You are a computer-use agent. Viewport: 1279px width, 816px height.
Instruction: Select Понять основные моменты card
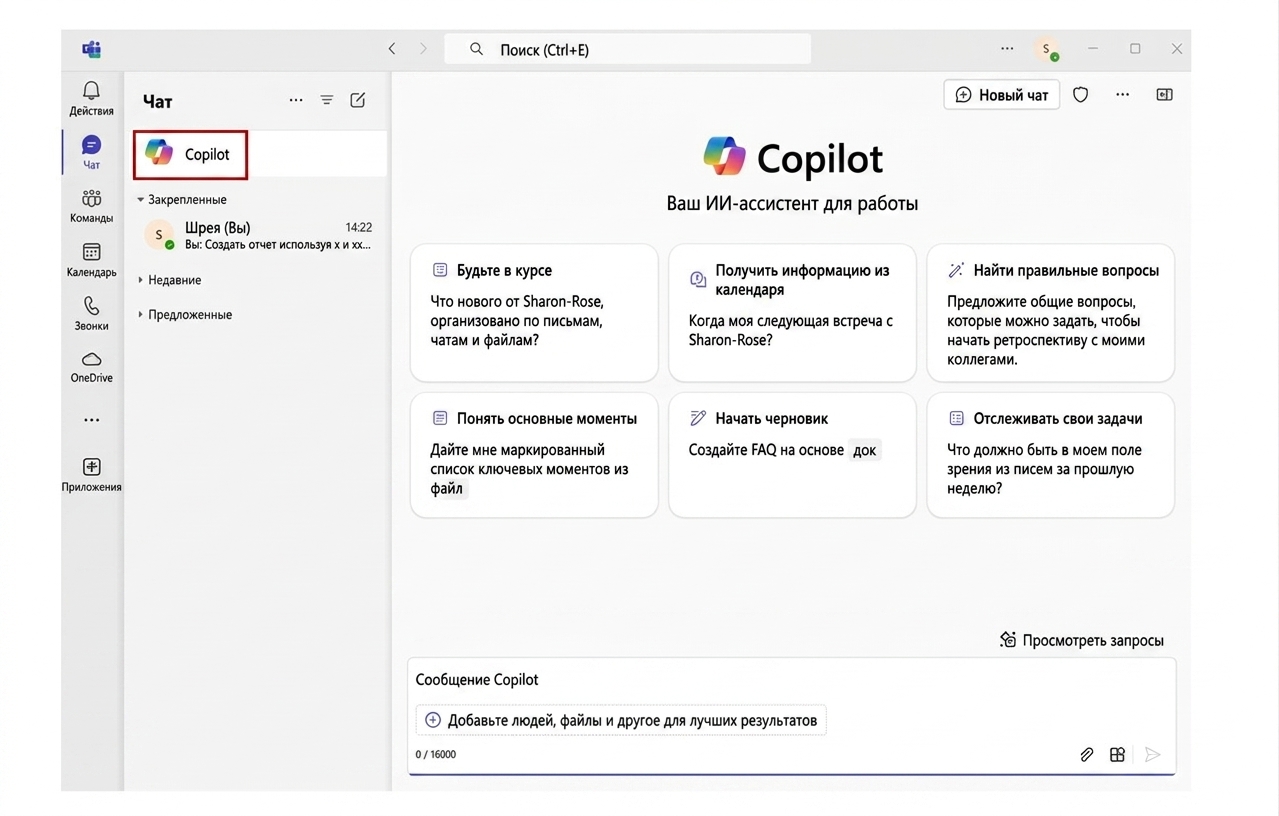coord(534,455)
